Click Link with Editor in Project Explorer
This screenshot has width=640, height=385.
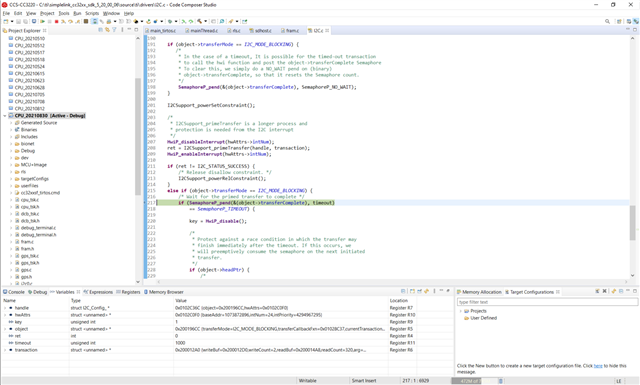107,30
